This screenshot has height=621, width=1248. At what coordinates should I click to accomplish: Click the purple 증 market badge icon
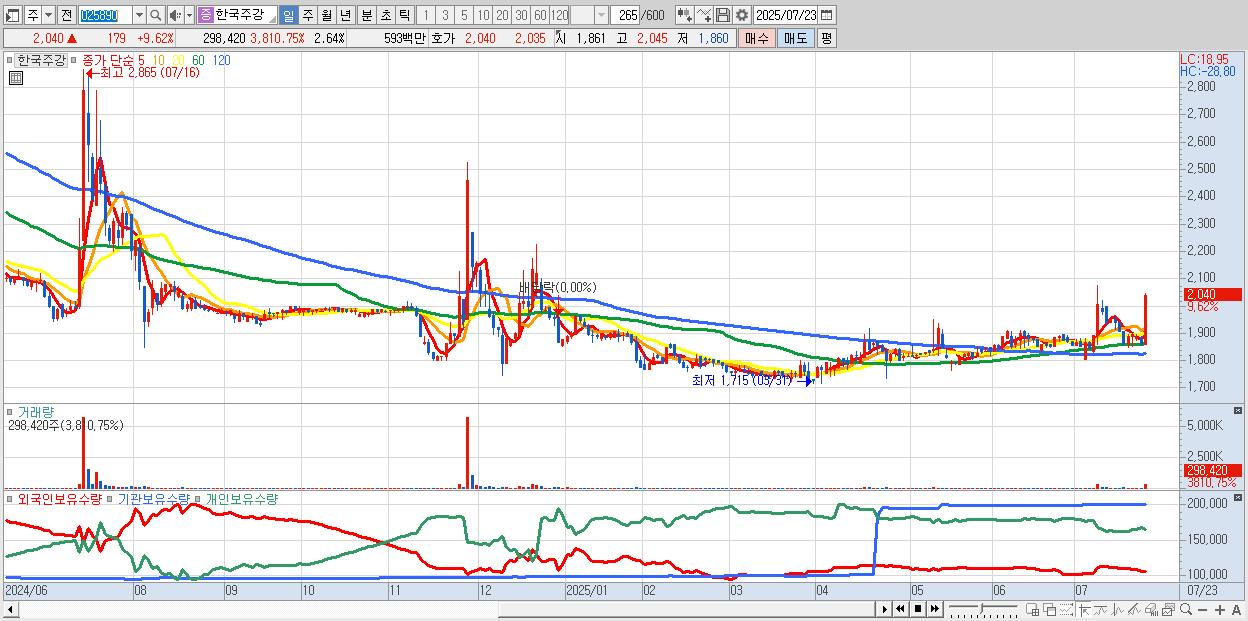click(x=205, y=15)
